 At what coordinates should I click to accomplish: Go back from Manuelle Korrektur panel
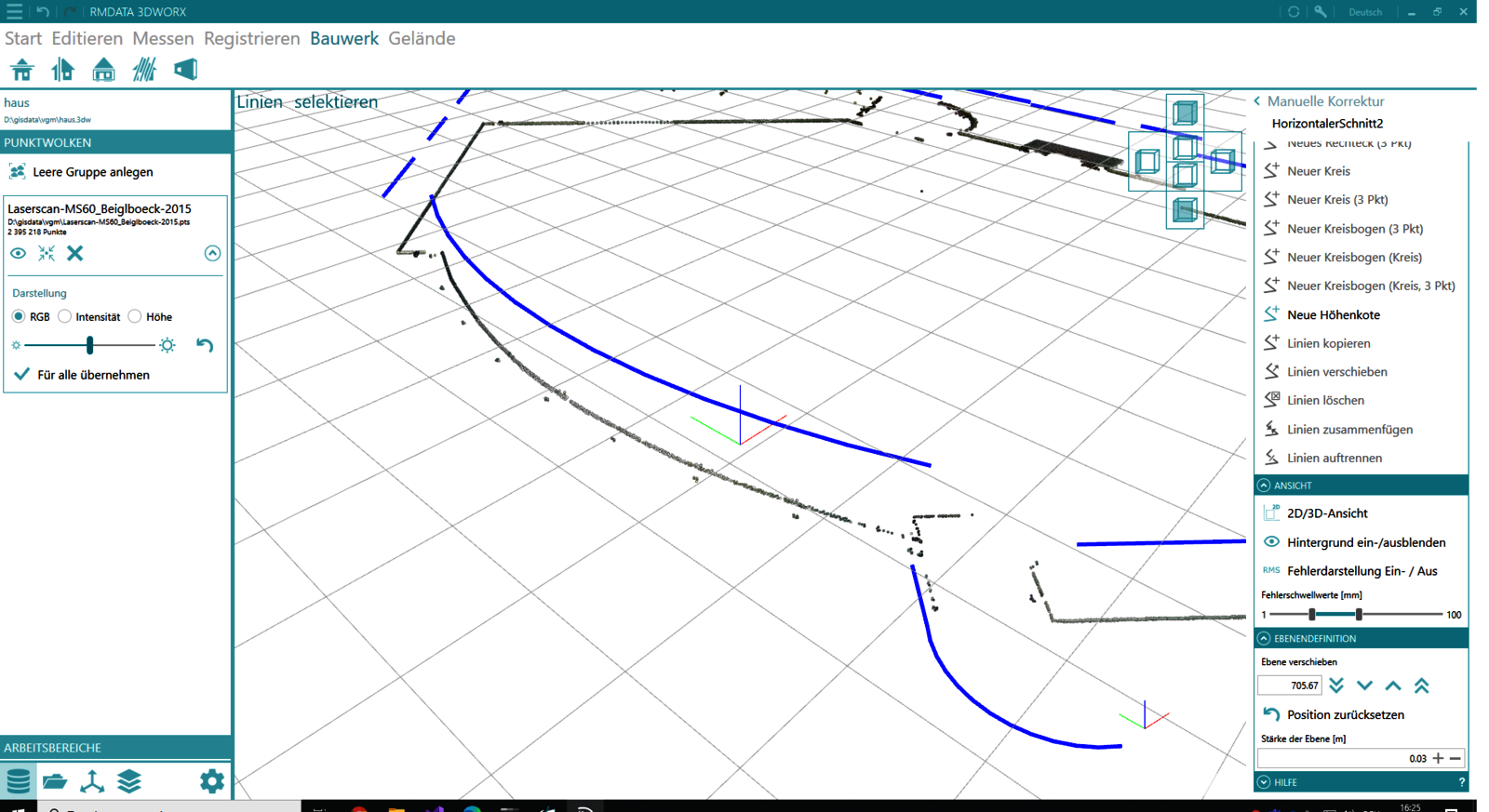pyautogui.click(x=1257, y=101)
